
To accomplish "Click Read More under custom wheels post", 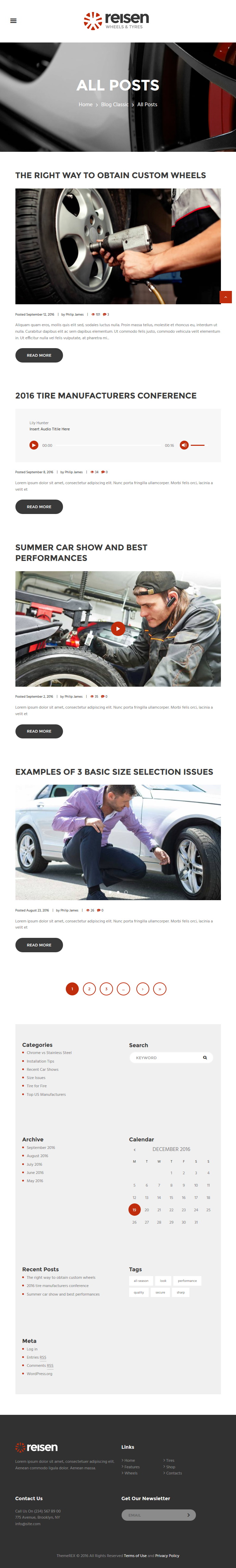I will [39, 355].
